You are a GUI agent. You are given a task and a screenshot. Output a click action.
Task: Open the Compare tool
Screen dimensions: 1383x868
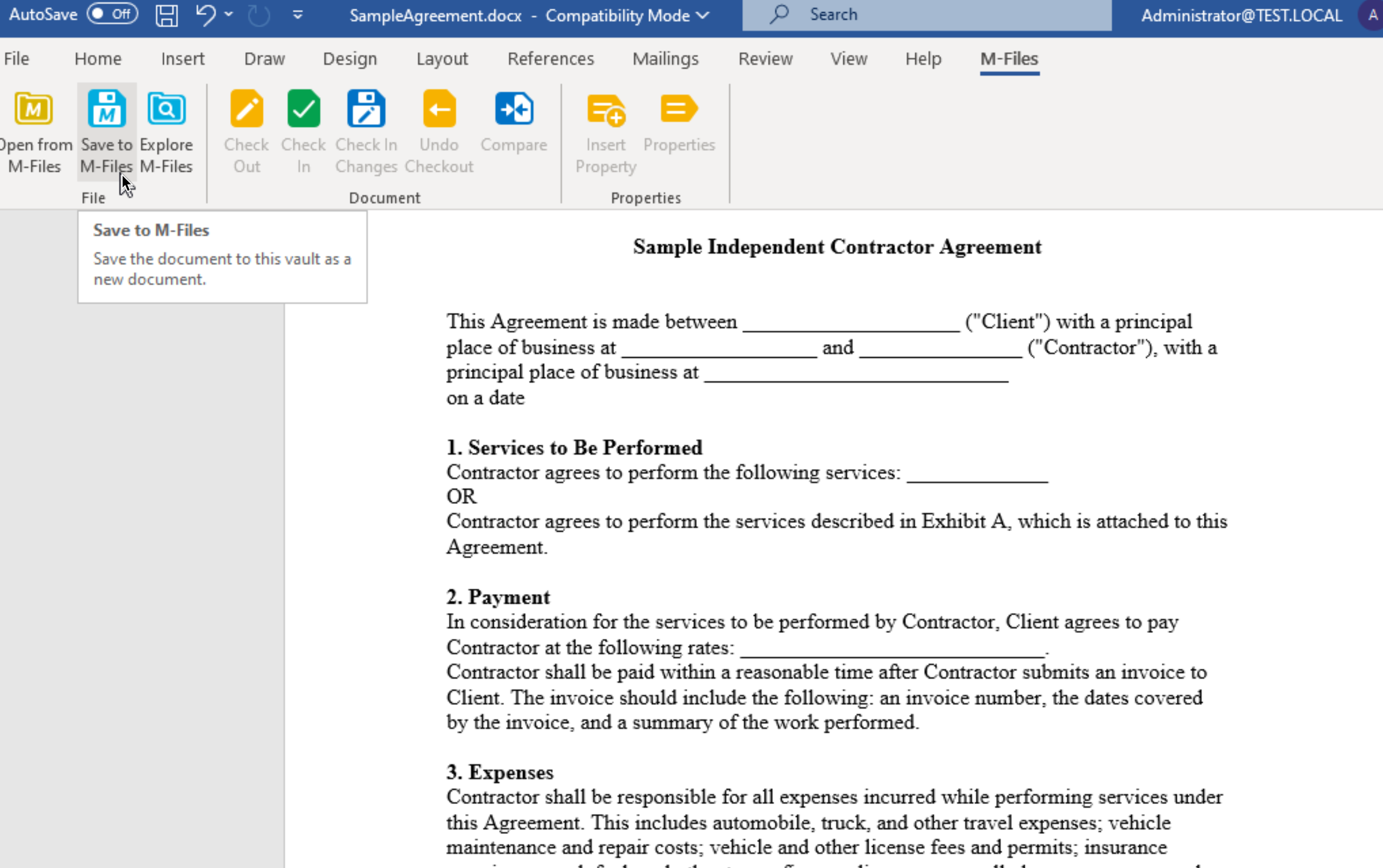tap(514, 123)
